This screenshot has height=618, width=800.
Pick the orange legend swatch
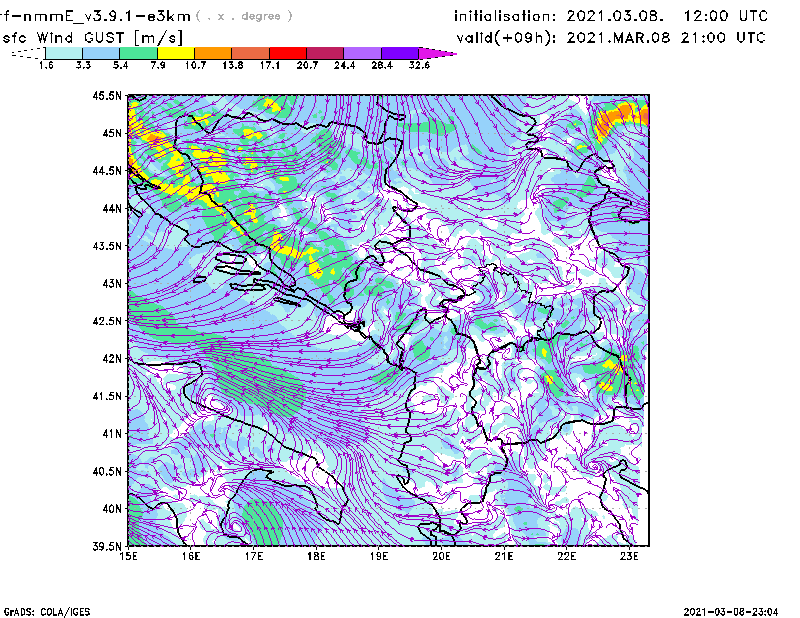213,53
